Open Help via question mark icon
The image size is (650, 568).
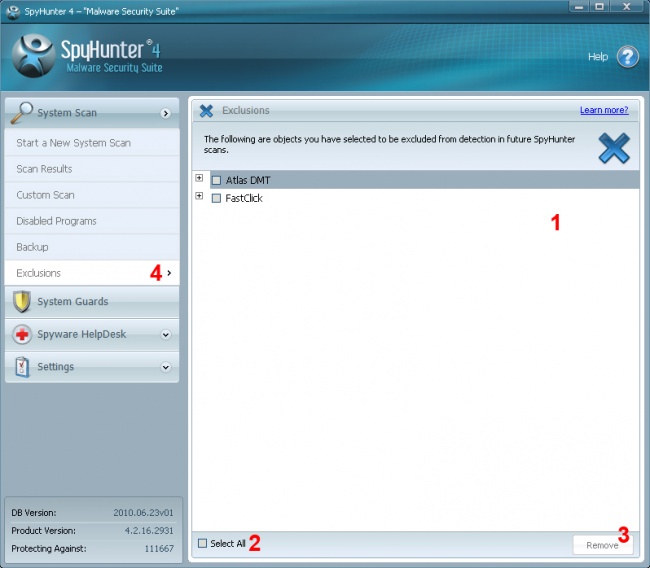627,57
